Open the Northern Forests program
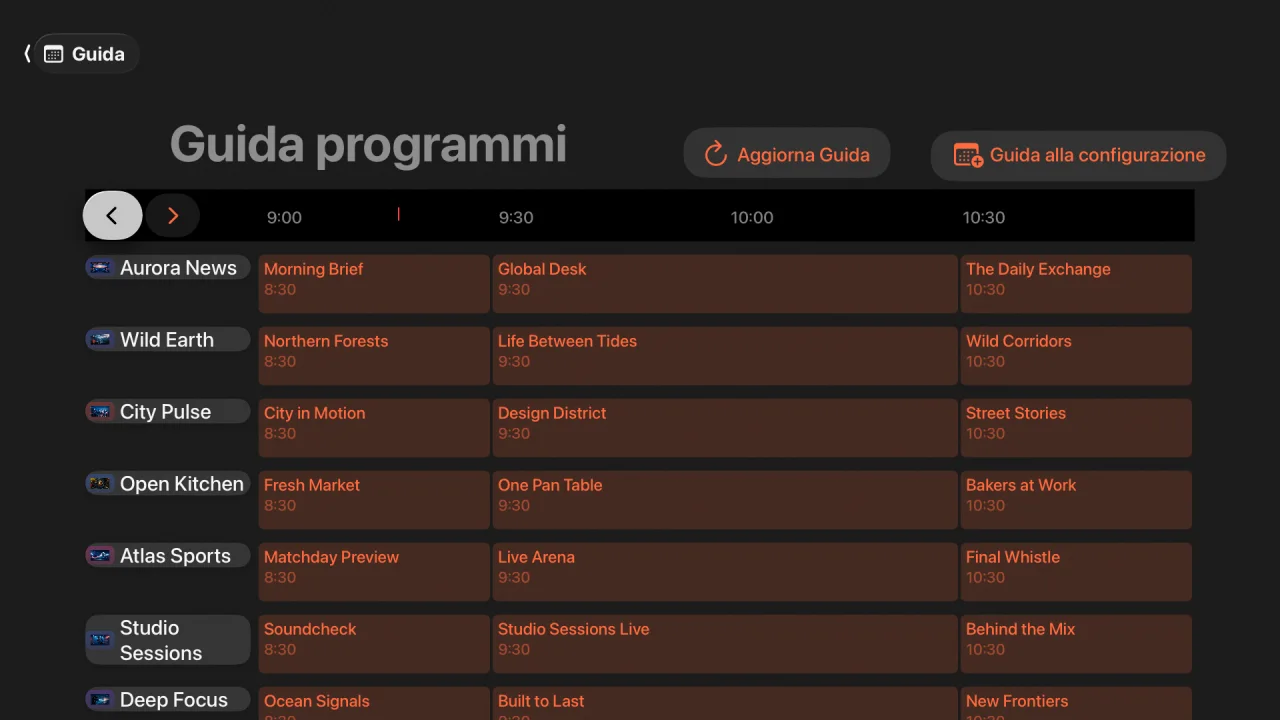This screenshot has width=1280, height=720. coord(374,356)
